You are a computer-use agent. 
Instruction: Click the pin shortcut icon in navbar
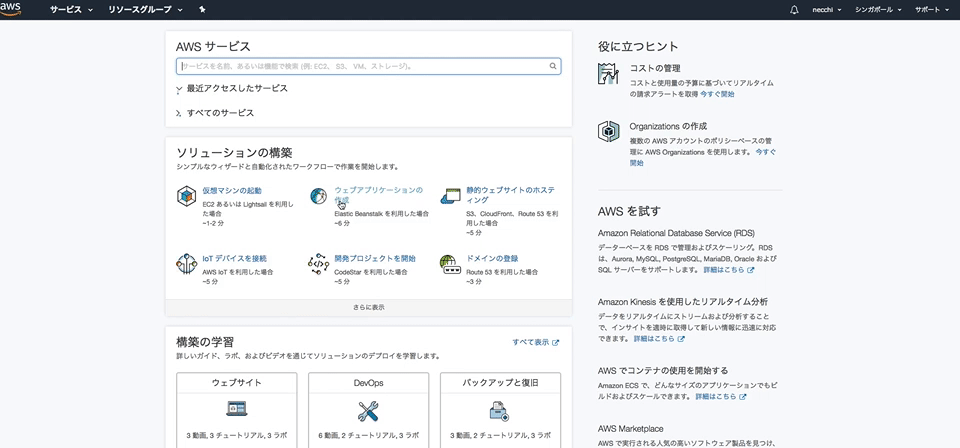(x=203, y=10)
